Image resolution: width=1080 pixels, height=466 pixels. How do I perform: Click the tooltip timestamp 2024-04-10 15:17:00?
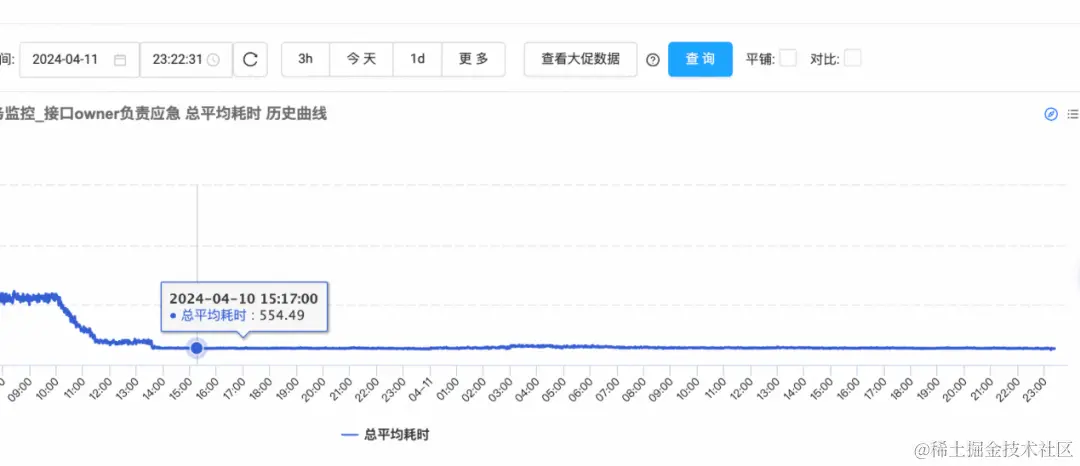[244, 298]
